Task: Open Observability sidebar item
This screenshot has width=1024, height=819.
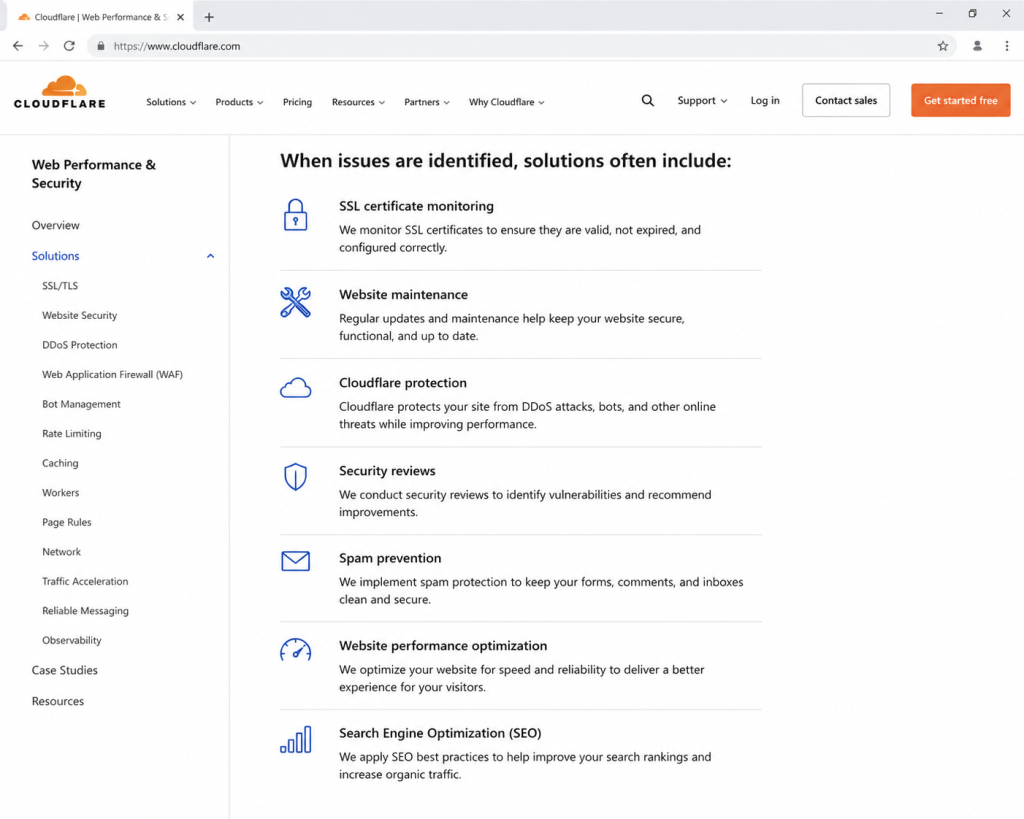Action: (72, 640)
